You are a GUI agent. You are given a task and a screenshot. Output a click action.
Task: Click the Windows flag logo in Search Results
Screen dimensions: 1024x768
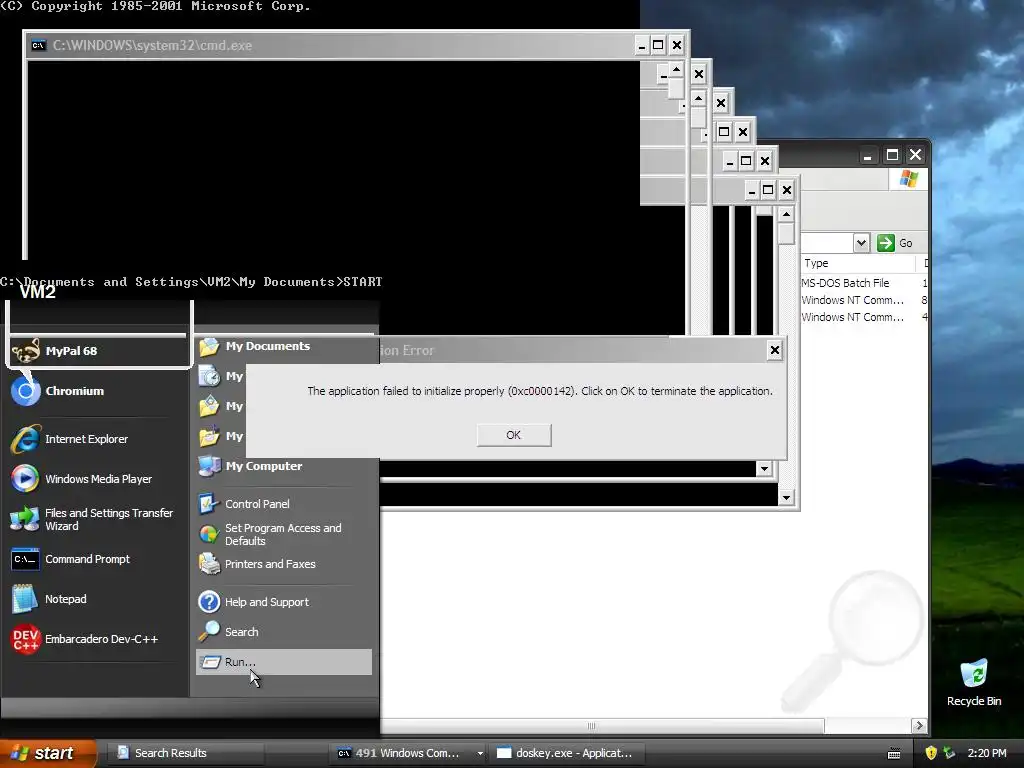point(908,178)
